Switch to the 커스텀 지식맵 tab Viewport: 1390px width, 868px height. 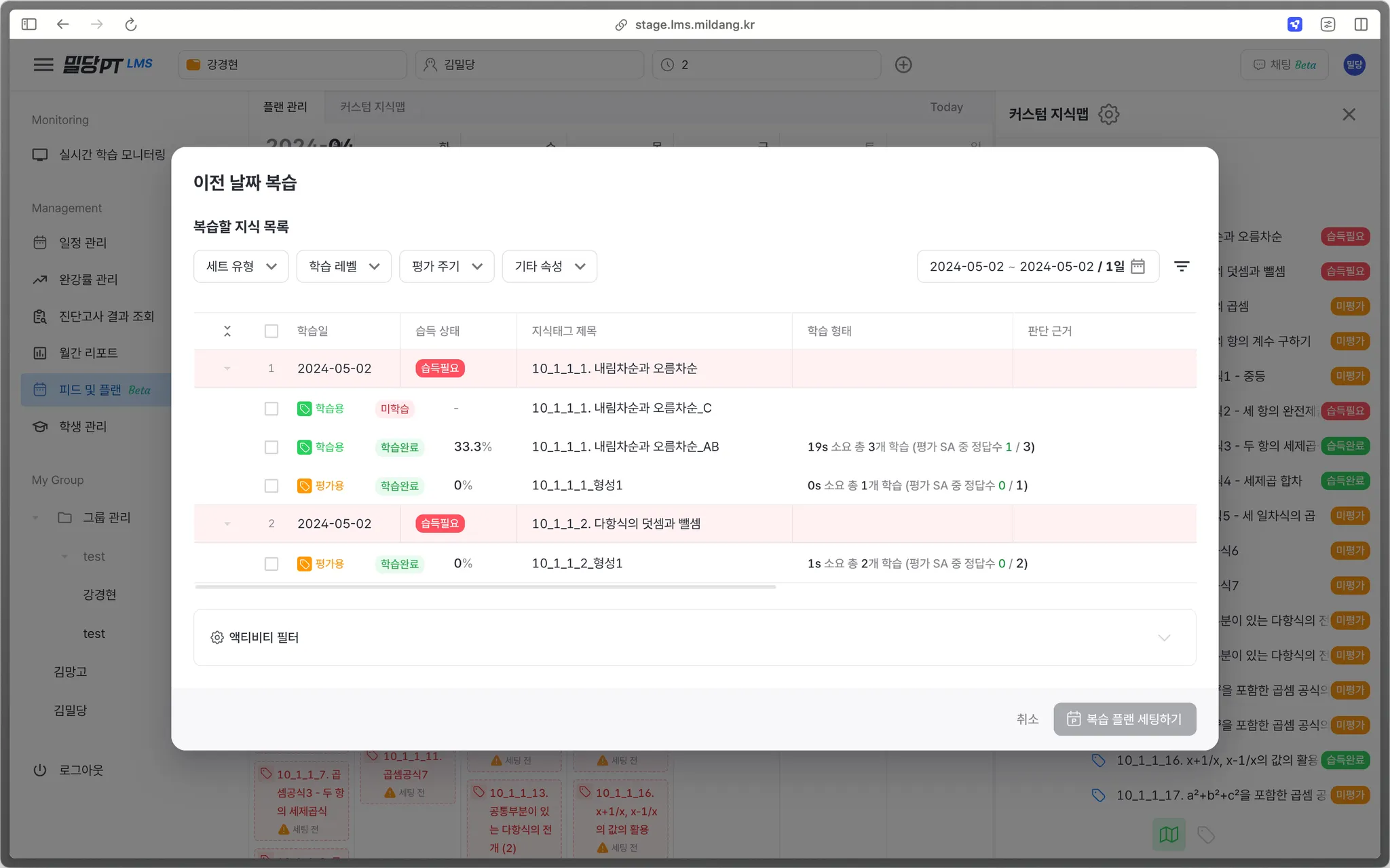point(373,107)
